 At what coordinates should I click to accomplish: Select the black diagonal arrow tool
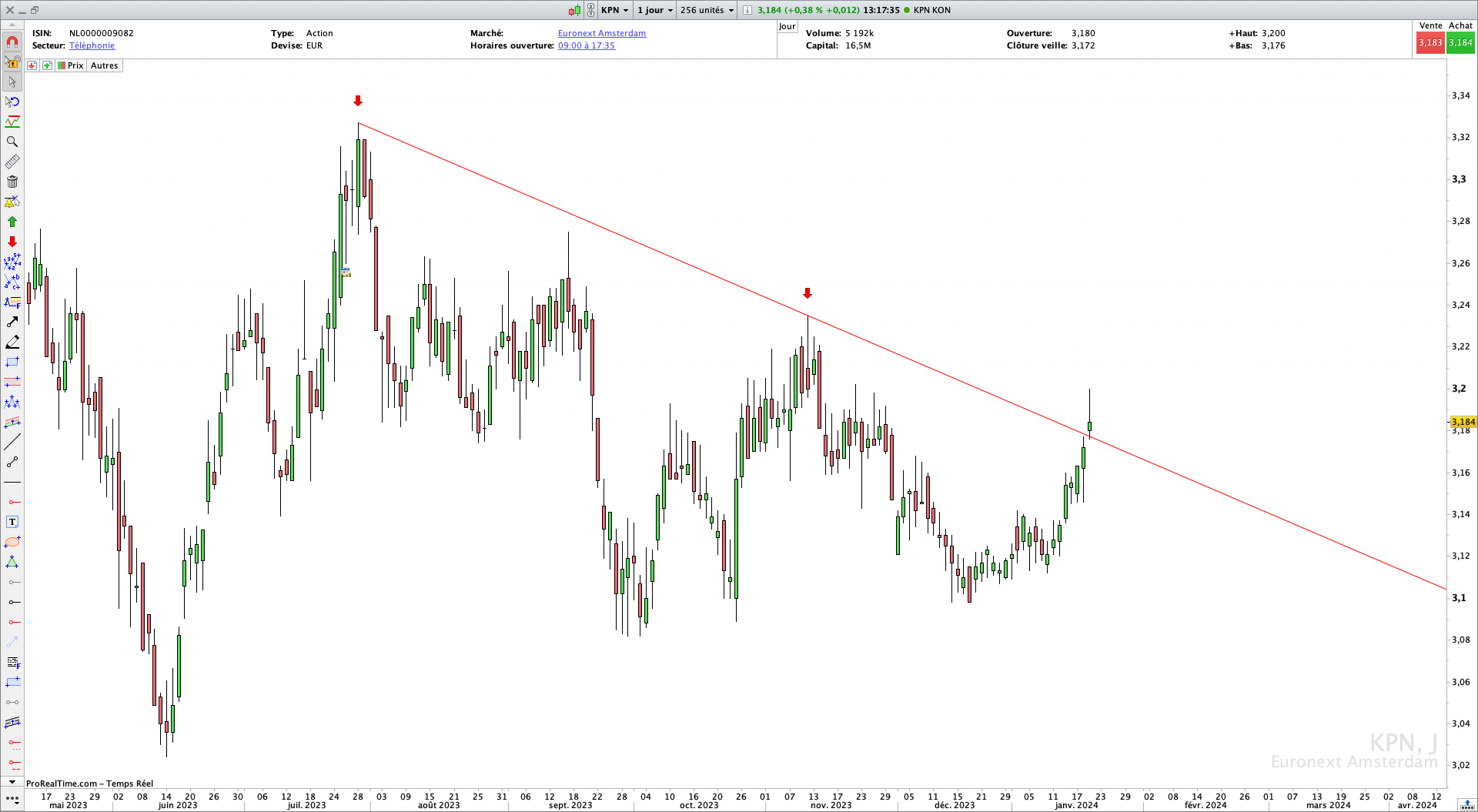(12, 322)
